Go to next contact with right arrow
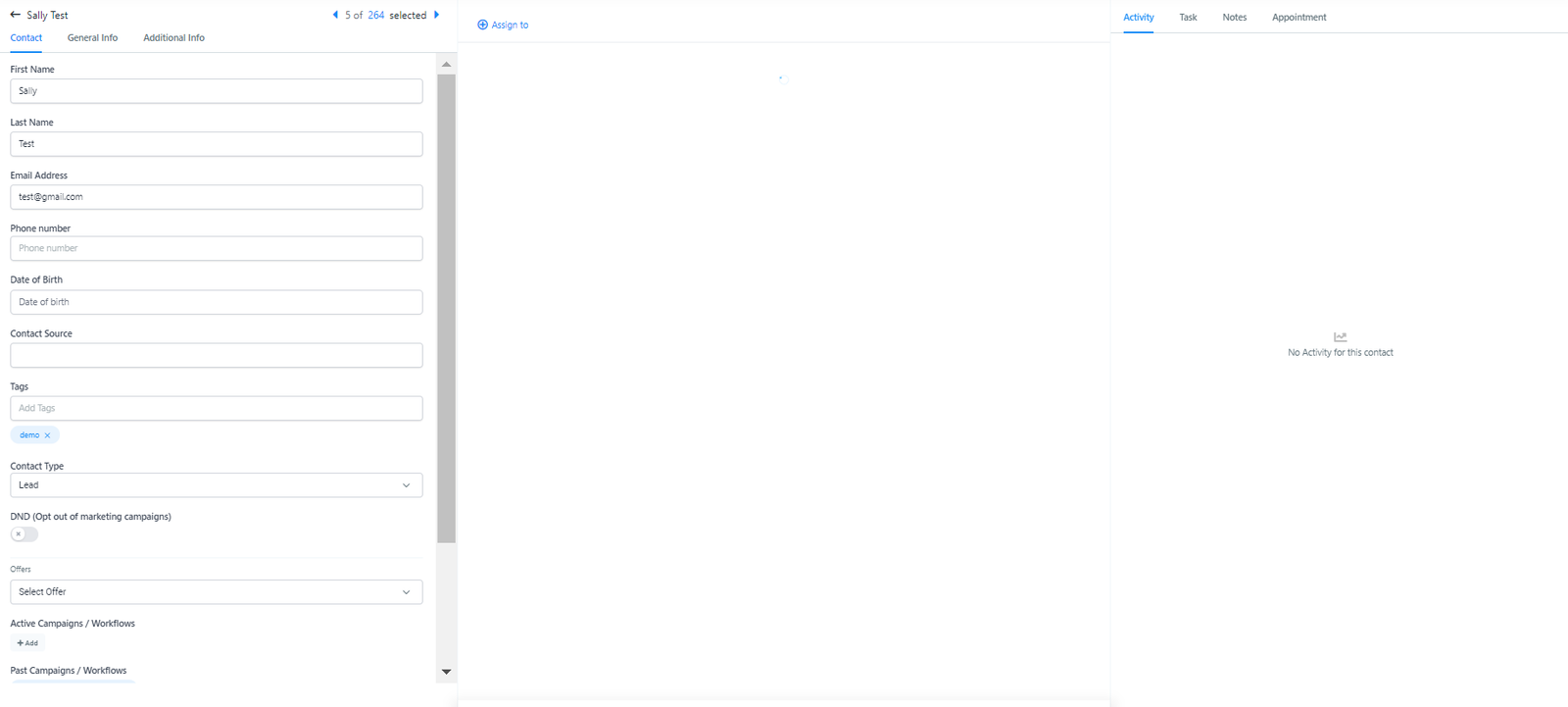 tap(437, 15)
